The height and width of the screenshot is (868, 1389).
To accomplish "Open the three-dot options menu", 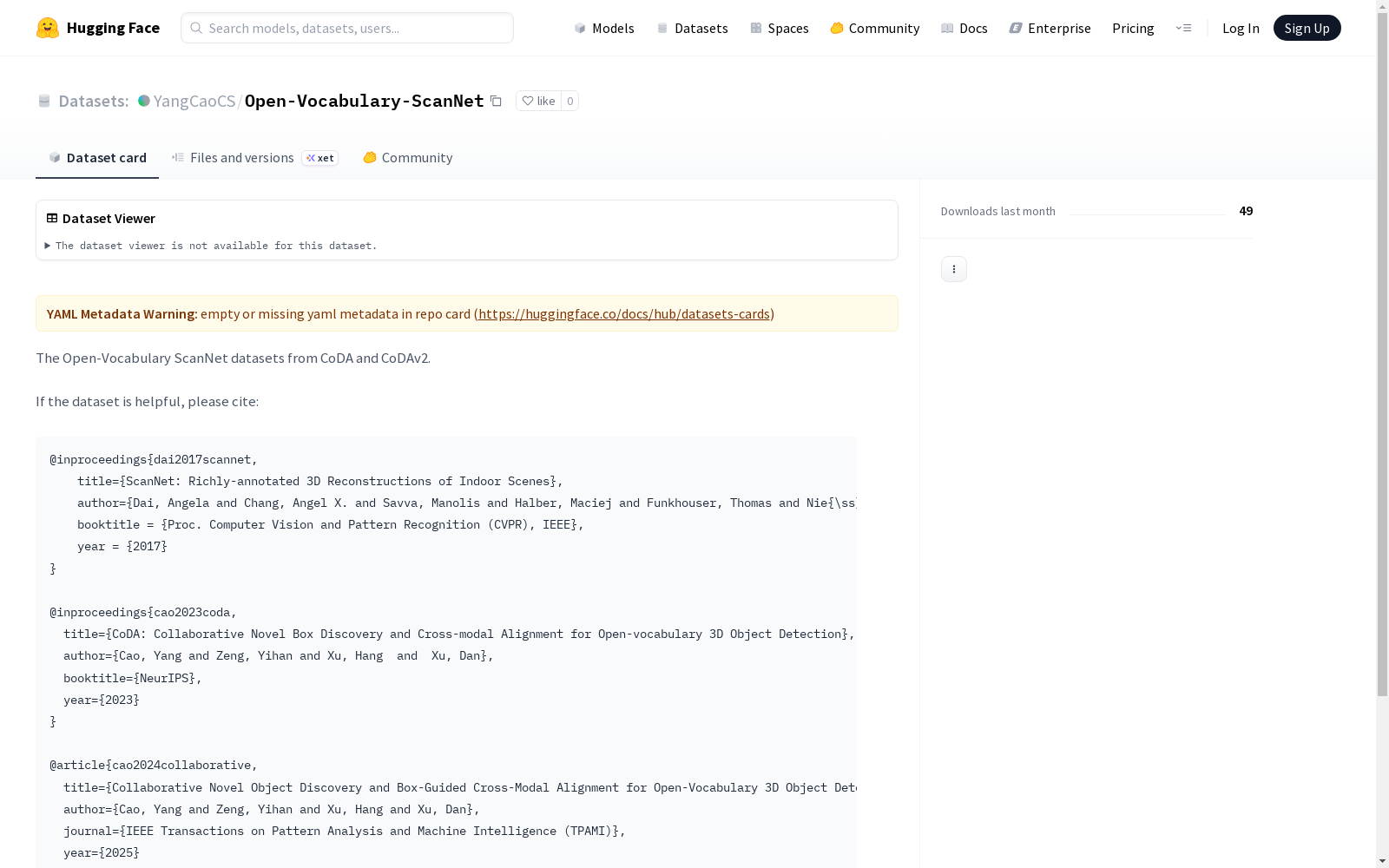I will (953, 269).
